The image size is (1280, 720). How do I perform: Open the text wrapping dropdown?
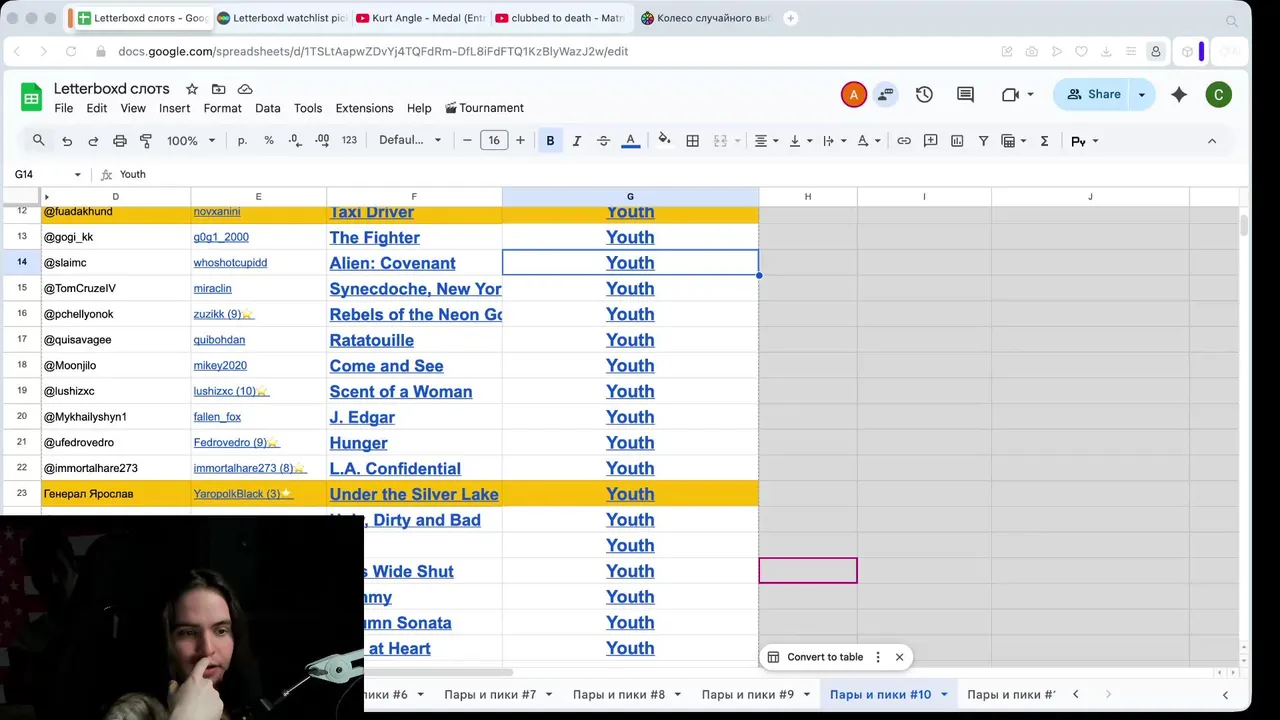coord(834,141)
